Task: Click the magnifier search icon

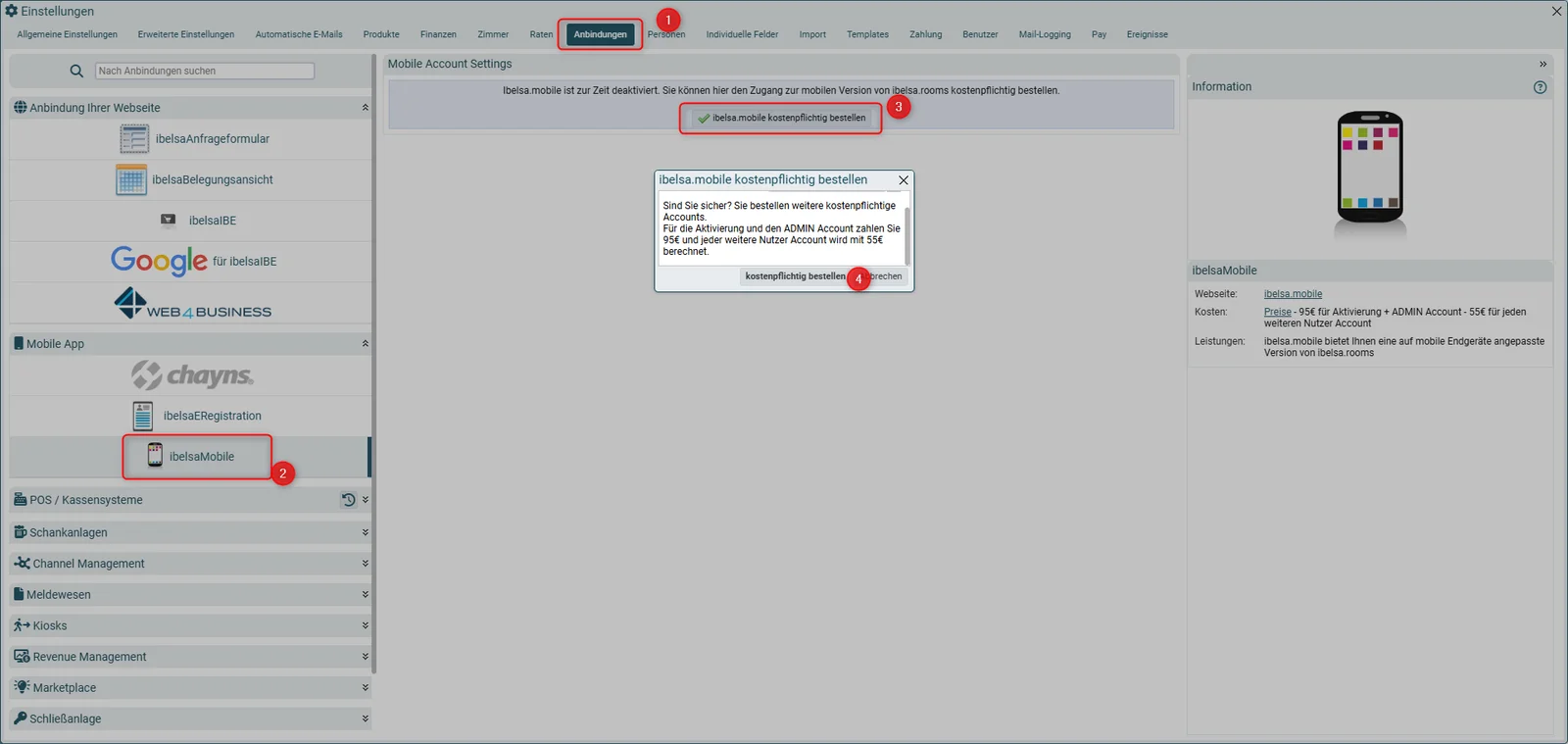Action: pyautogui.click(x=76, y=71)
